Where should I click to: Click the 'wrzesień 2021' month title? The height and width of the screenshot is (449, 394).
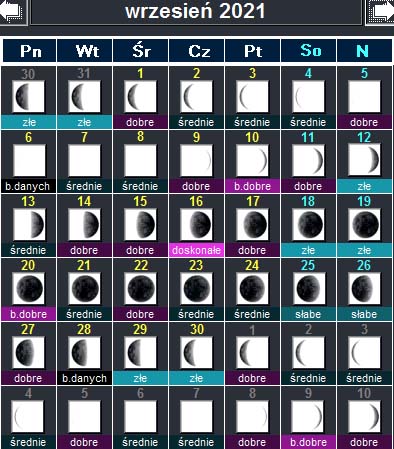pyautogui.click(x=196, y=11)
